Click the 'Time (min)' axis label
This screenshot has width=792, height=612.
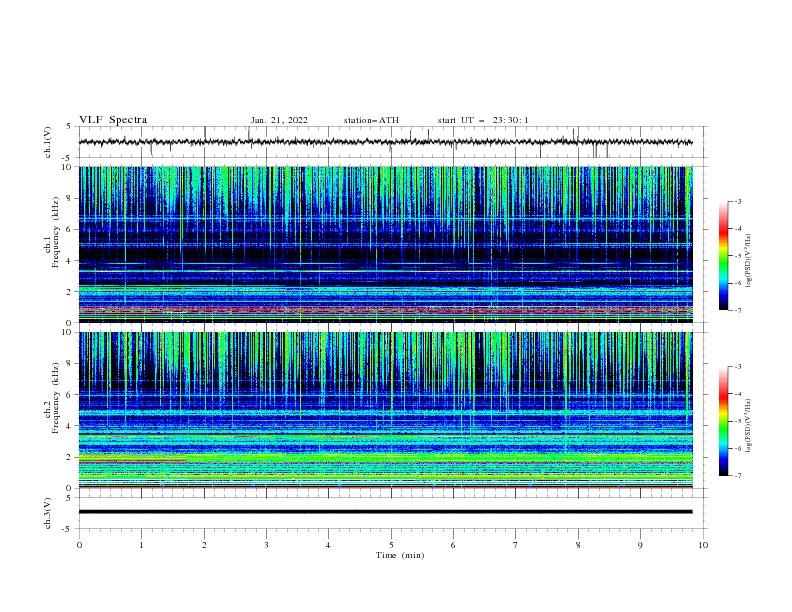click(400, 555)
